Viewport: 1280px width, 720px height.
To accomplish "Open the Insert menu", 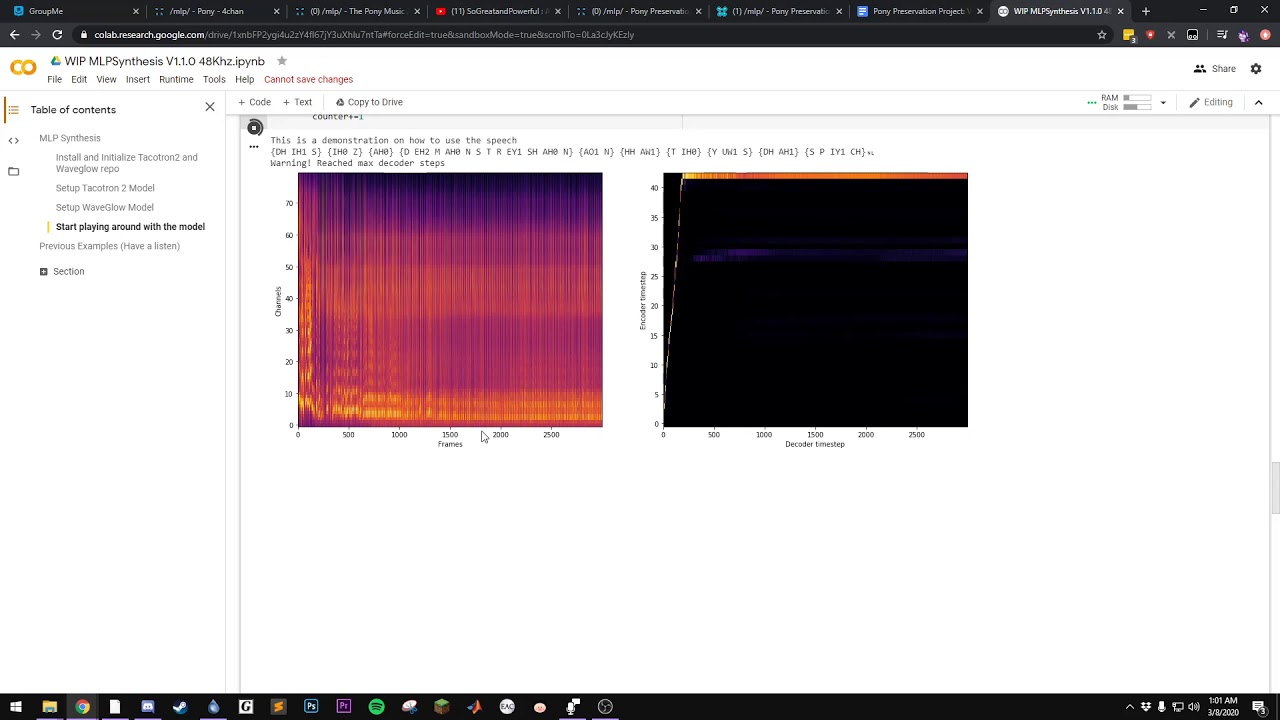I will pos(137,79).
